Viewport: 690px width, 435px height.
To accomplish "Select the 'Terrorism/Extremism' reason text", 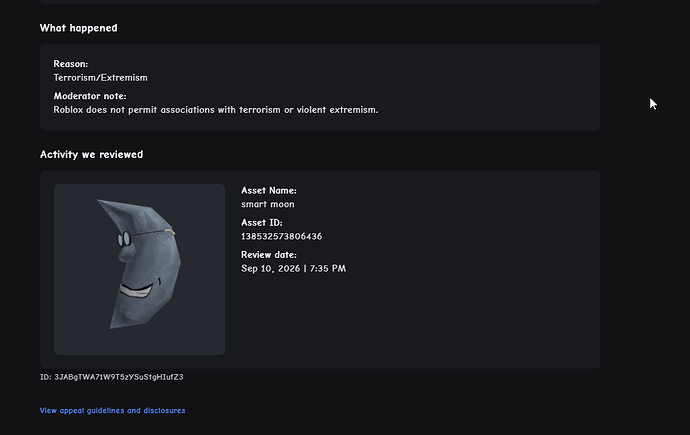I will tap(101, 78).
